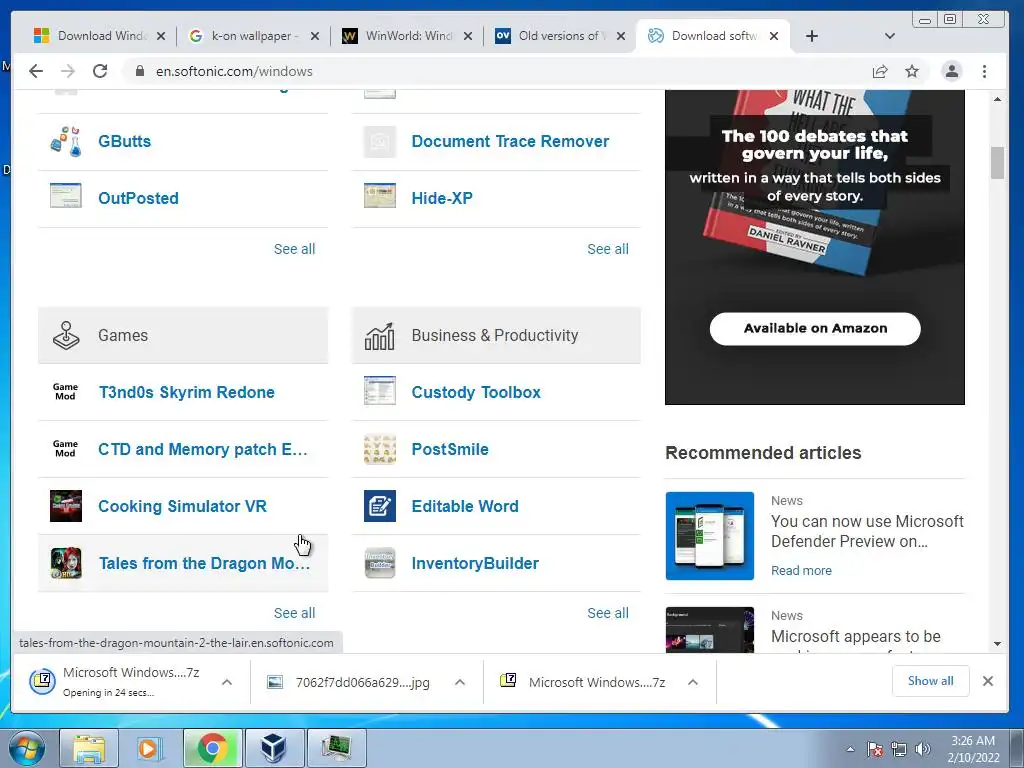Click the InventoryBuilder icon
The height and width of the screenshot is (768, 1024).
click(379, 563)
